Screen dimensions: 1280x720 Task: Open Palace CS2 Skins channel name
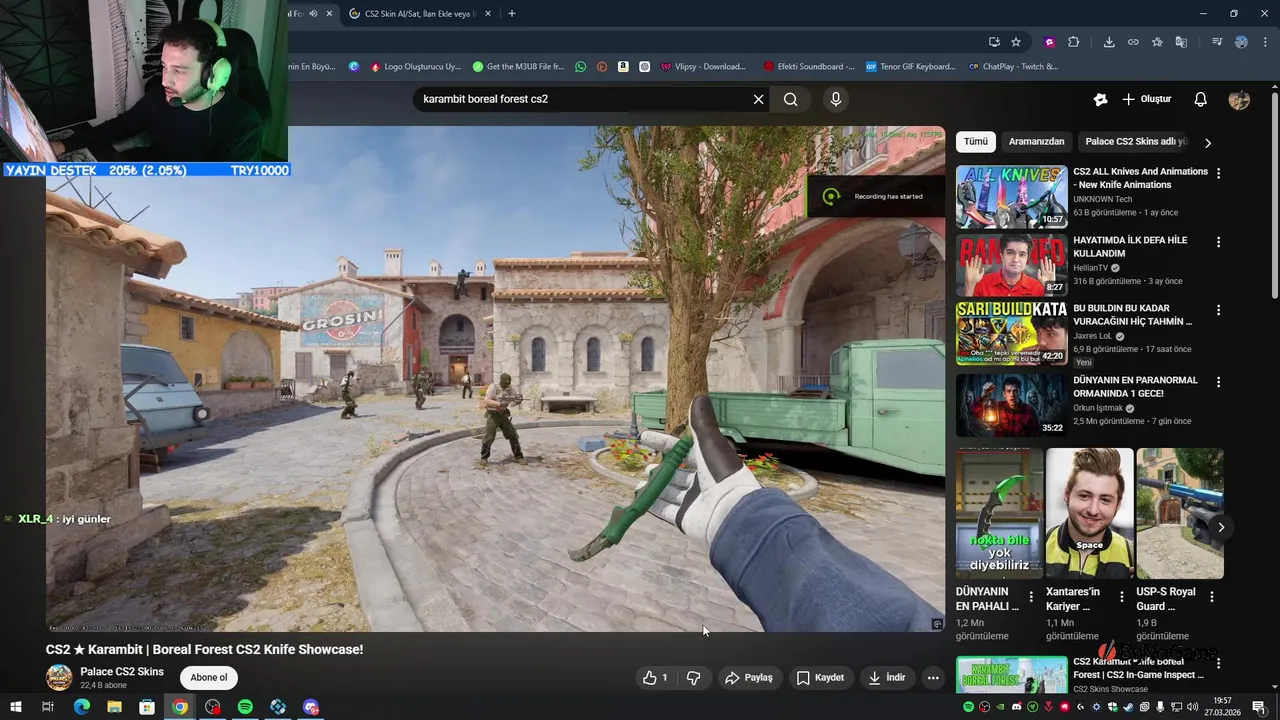pyautogui.click(x=122, y=671)
